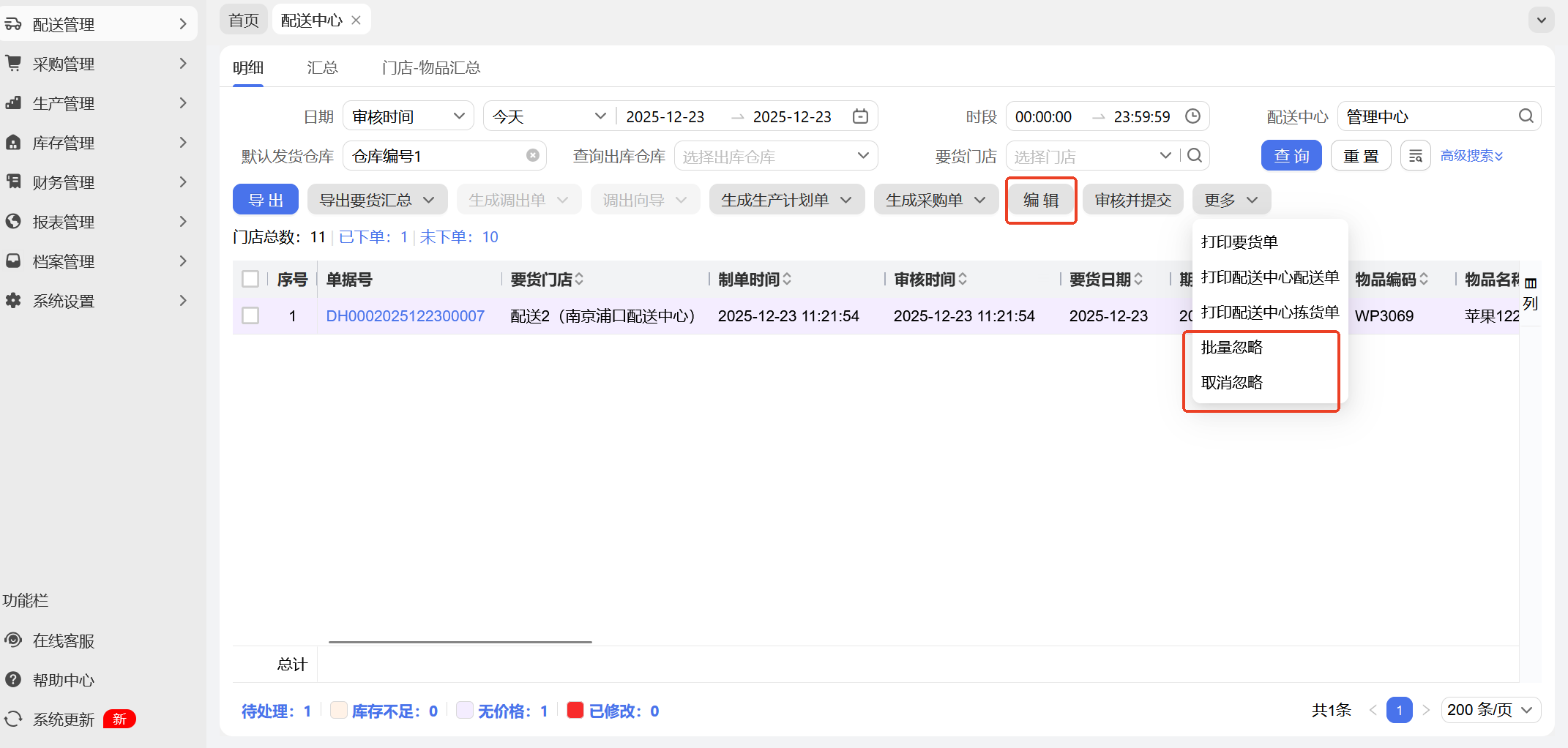
Task: Switch to the 明细 tab
Action: pos(248,67)
